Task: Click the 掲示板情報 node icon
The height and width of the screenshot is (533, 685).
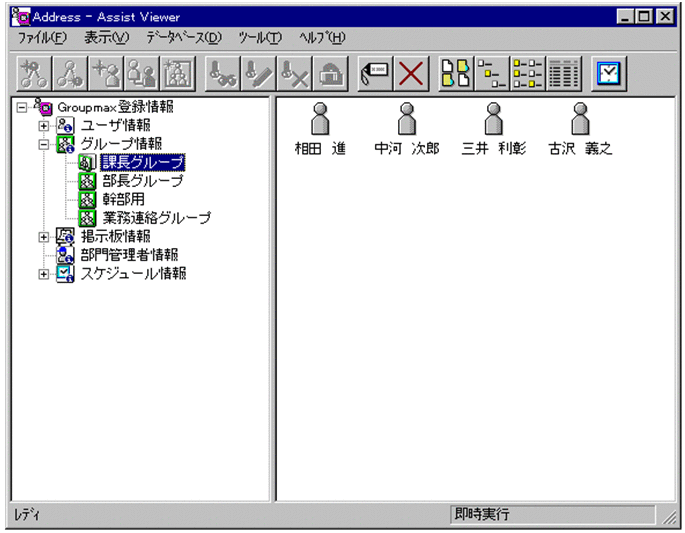Action: (65, 237)
